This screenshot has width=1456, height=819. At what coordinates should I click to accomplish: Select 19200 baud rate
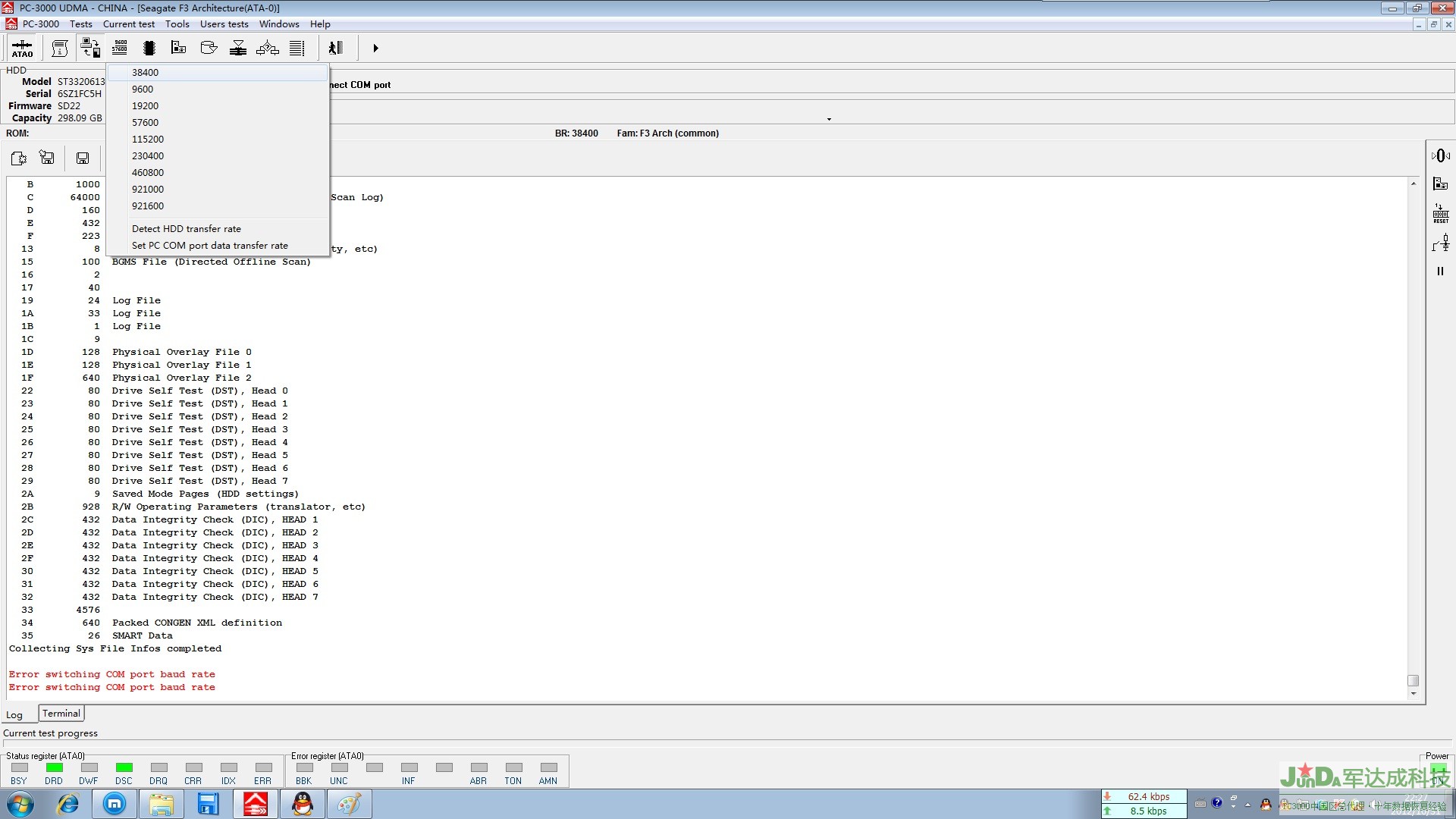tap(218, 106)
